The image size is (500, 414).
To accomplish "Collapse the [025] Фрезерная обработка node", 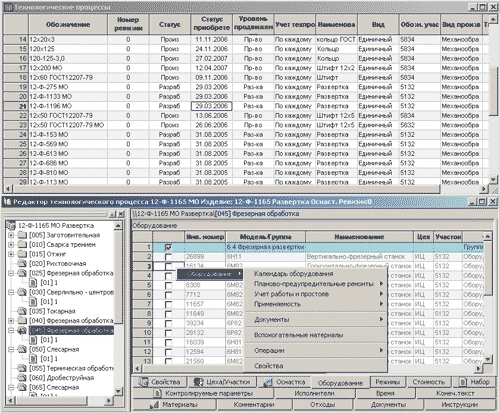I will click(x=11, y=273).
